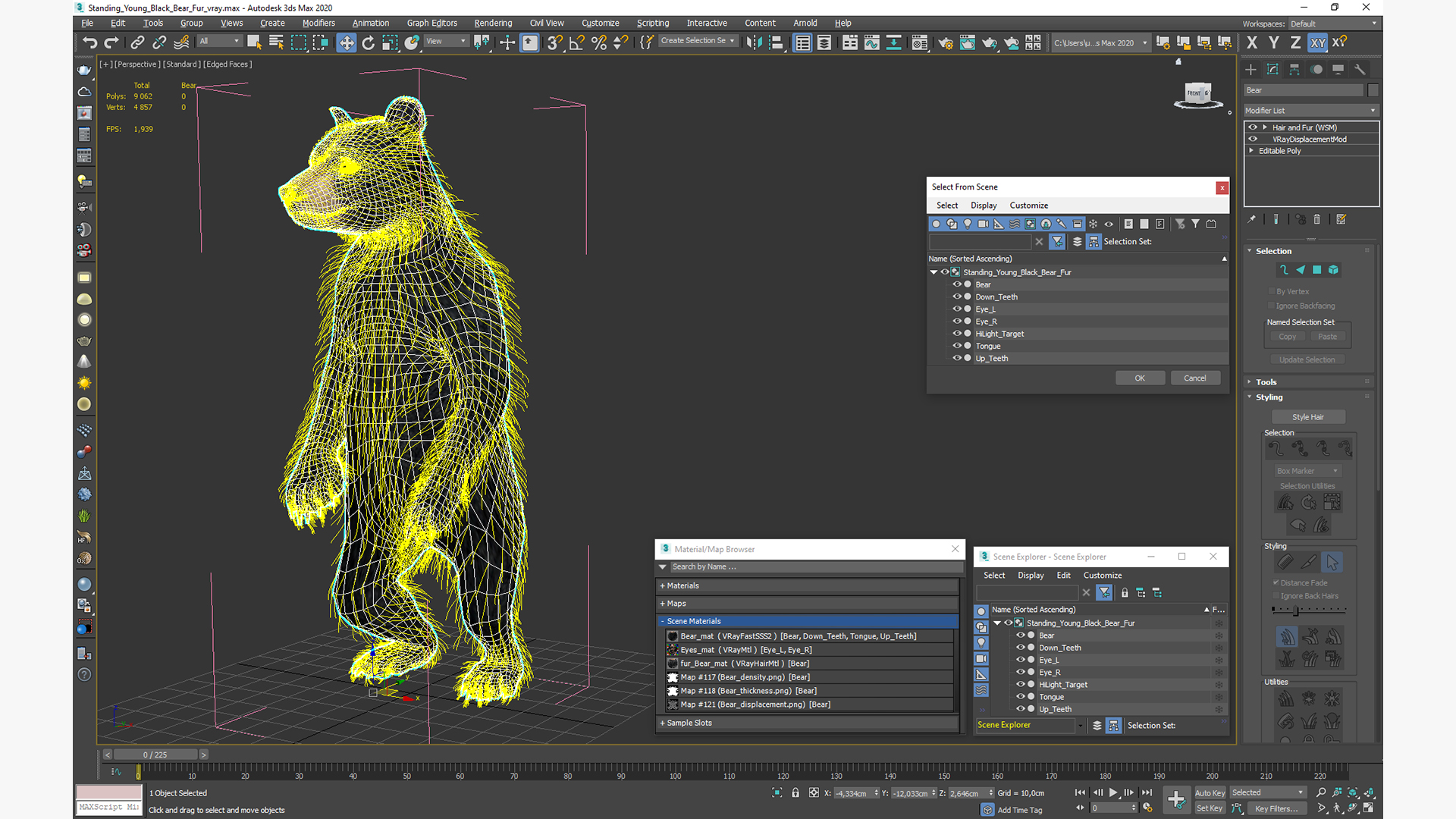Screen dimensions: 1456x819
Task: Click the filter funnel in Scene Explorer
Action: point(1104,592)
